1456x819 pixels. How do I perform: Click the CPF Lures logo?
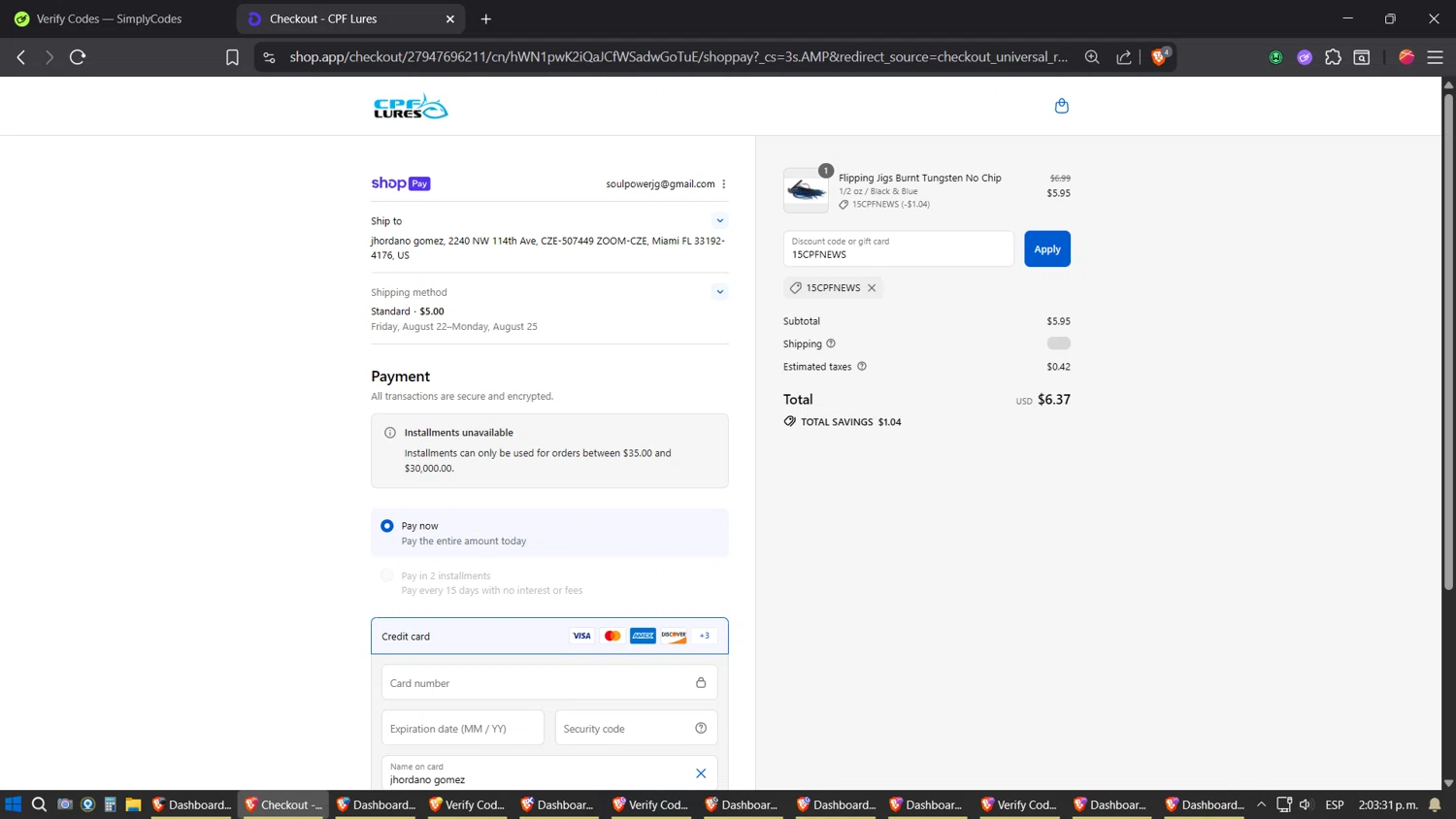point(411,107)
